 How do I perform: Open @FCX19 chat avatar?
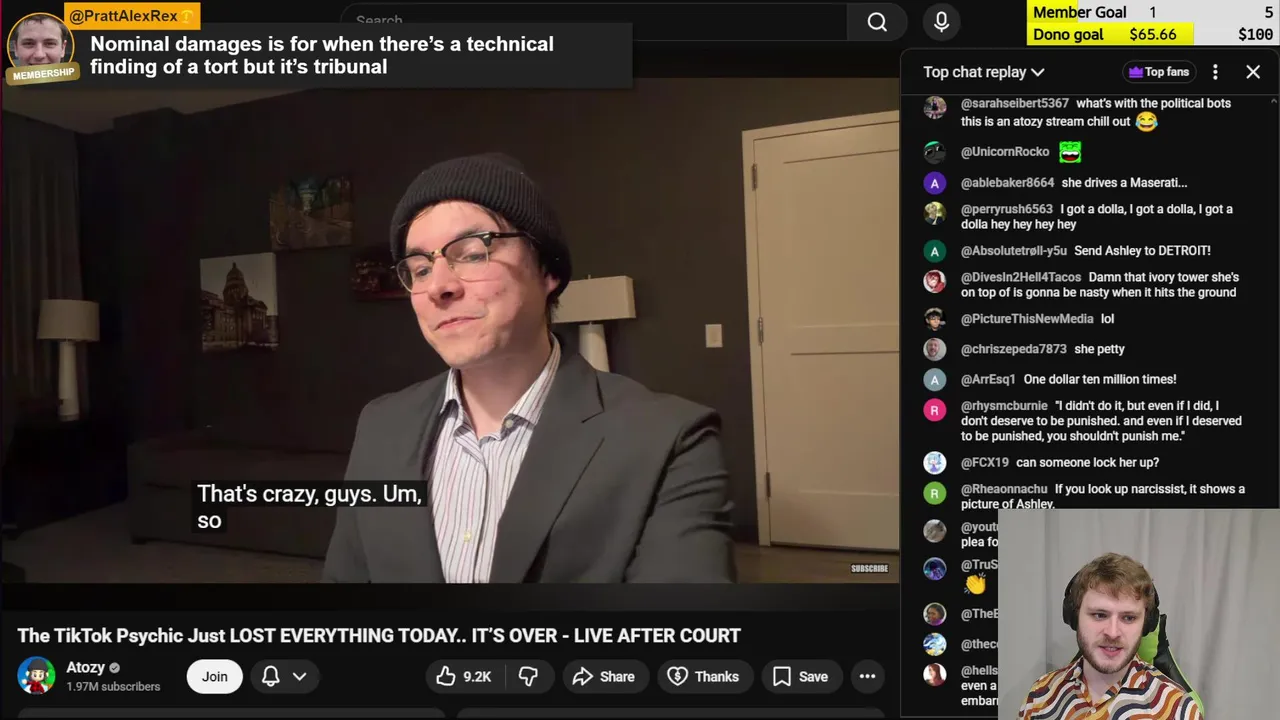934,463
